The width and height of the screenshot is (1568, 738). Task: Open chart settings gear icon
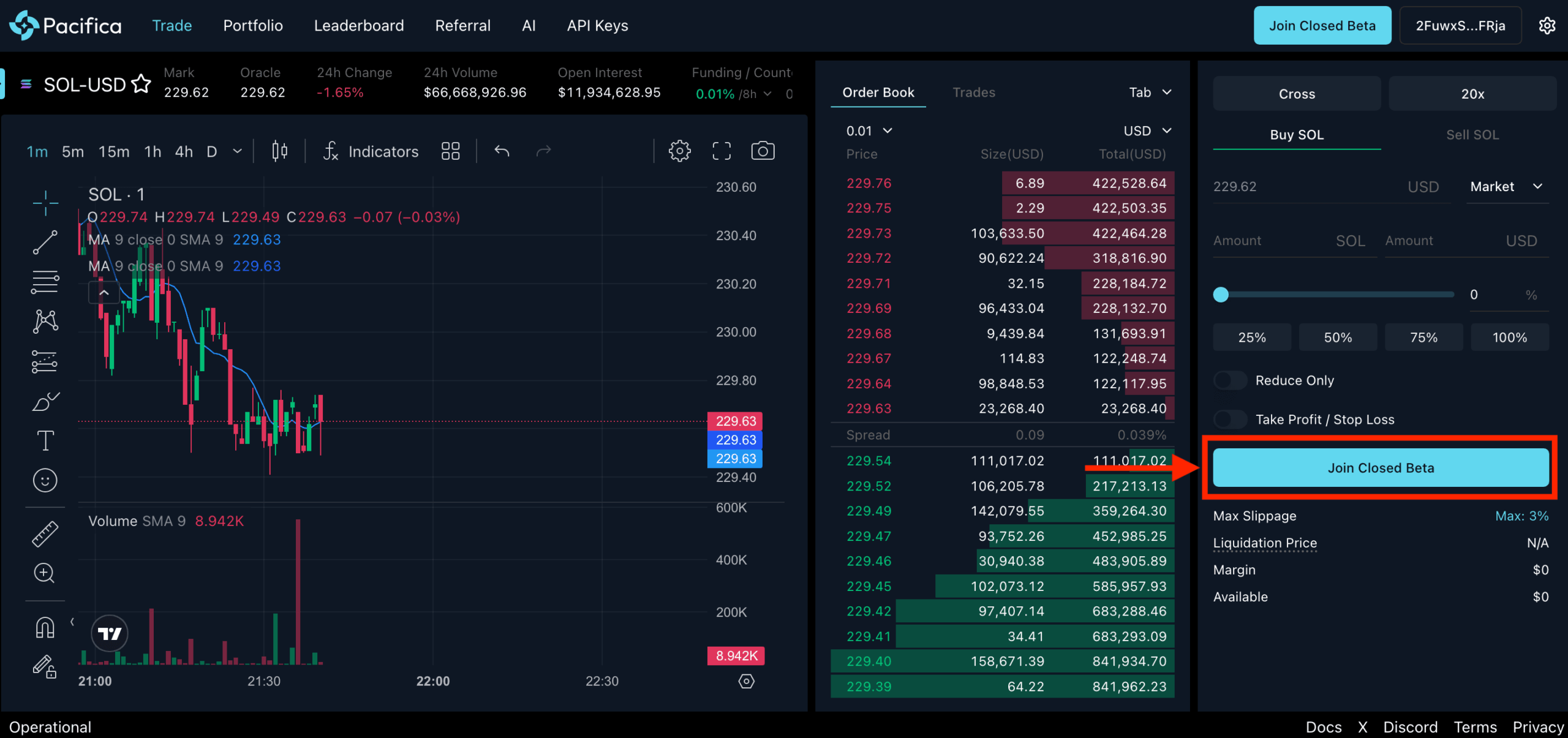point(679,151)
